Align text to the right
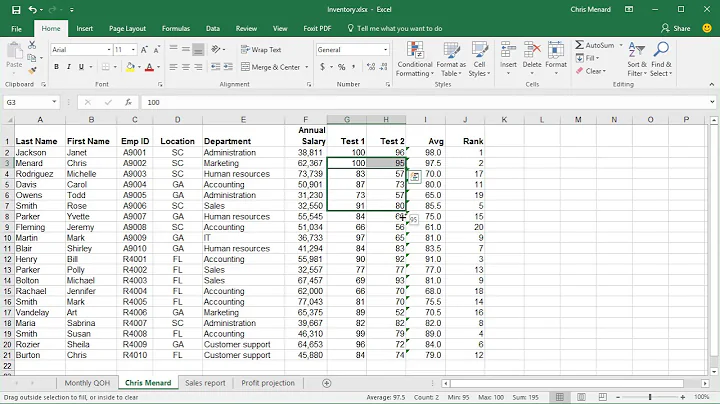The image size is (720, 404). point(198,67)
